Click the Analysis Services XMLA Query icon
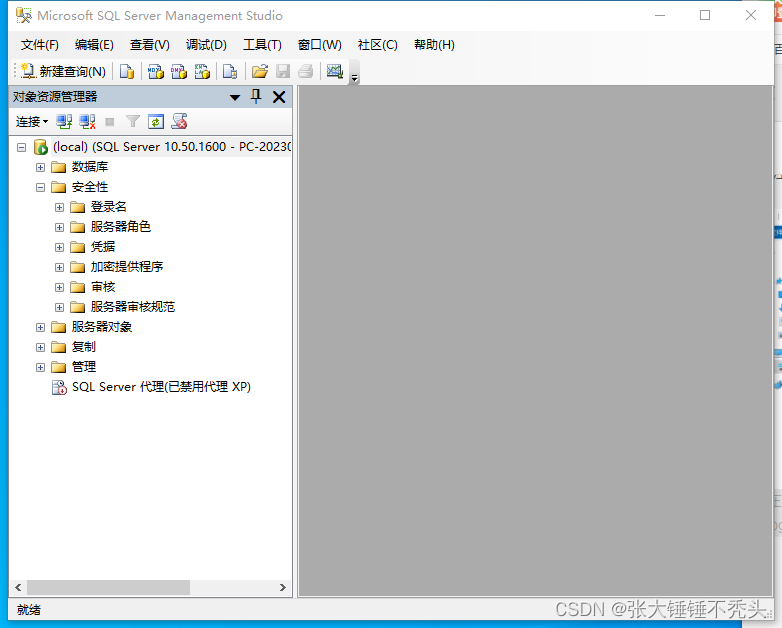Screen dimensions: 782x628 [x=202, y=72]
